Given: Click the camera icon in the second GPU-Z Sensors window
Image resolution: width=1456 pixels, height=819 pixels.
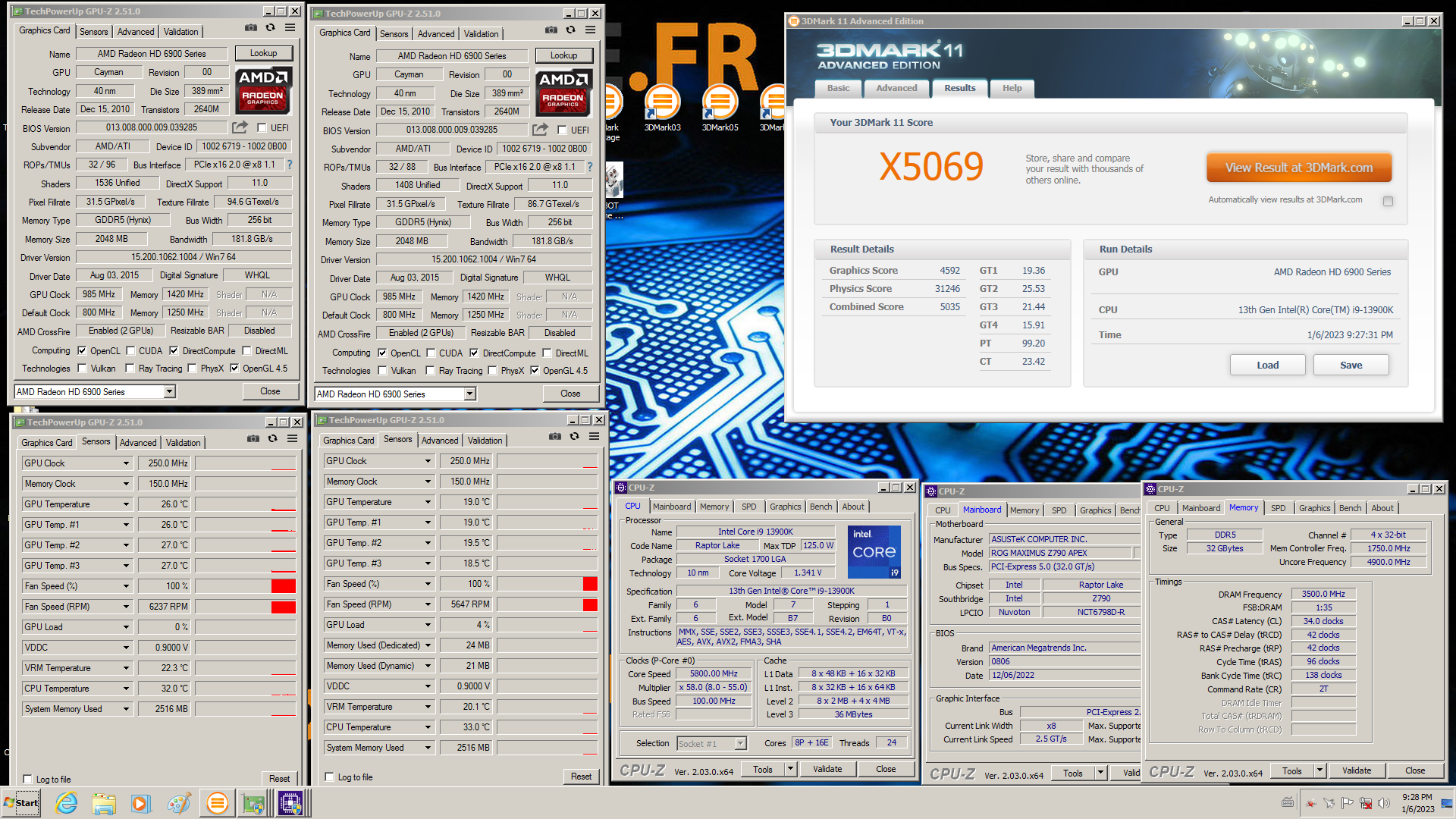Looking at the screenshot, I should point(555,437).
